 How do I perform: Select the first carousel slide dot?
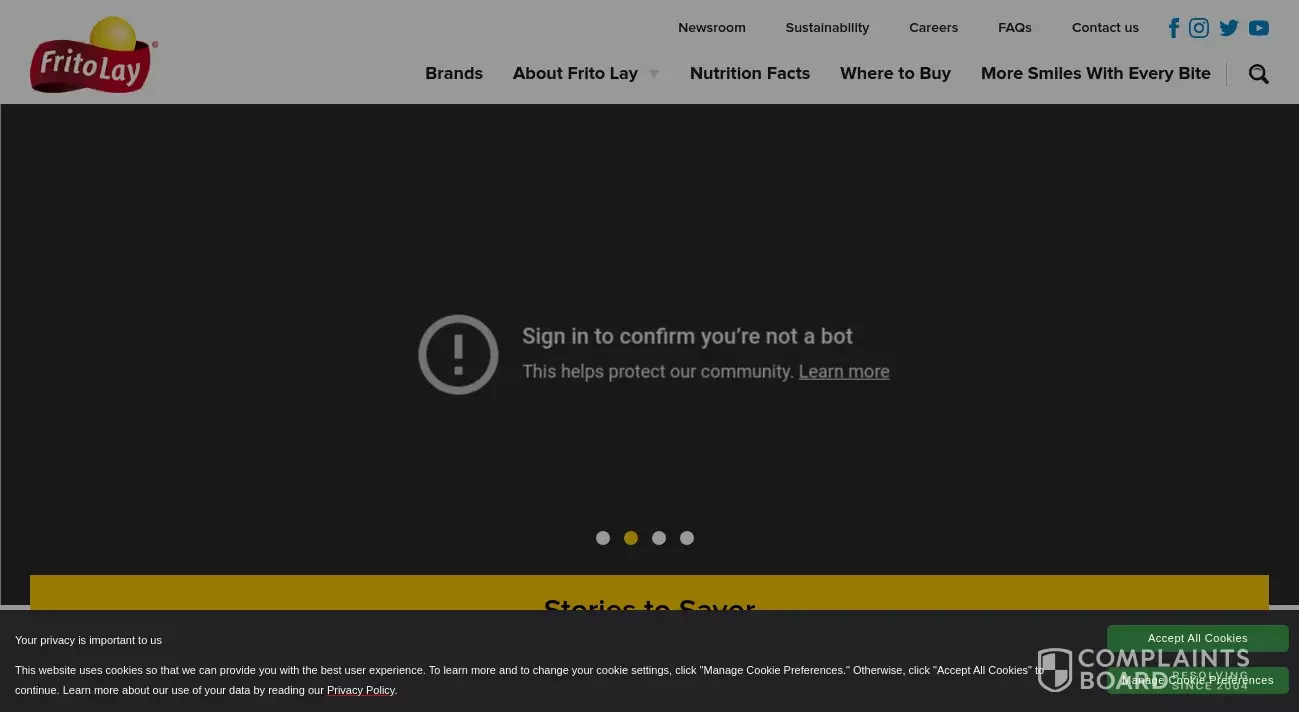coord(603,538)
